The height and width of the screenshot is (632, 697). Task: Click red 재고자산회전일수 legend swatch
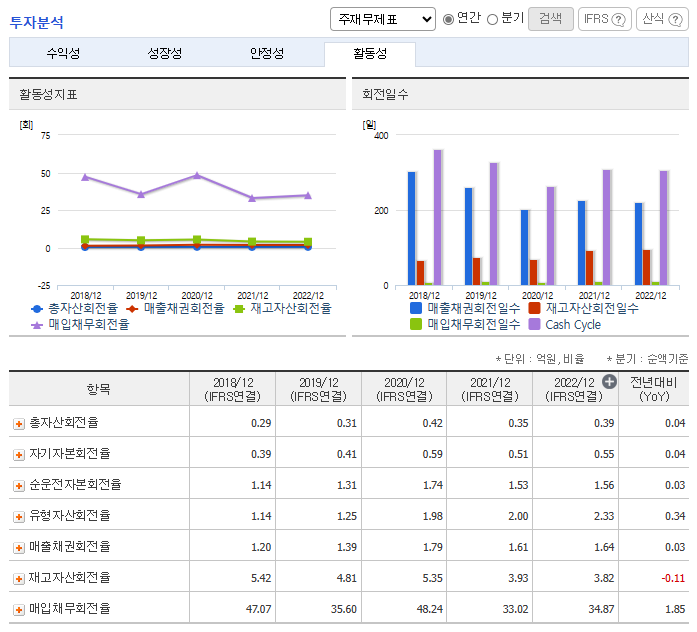[x=534, y=308]
